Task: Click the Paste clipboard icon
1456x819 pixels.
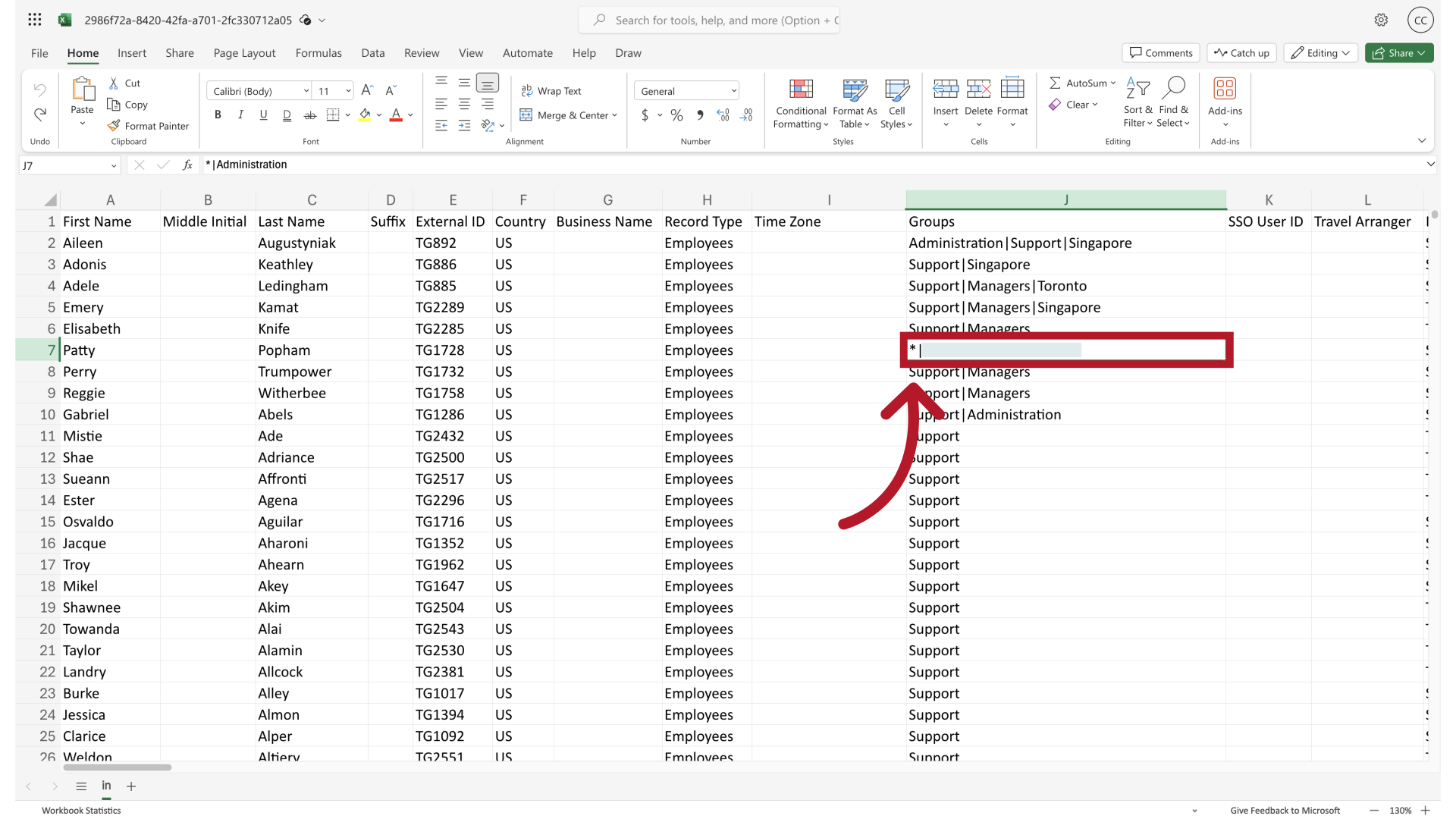Action: coord(82,89)
